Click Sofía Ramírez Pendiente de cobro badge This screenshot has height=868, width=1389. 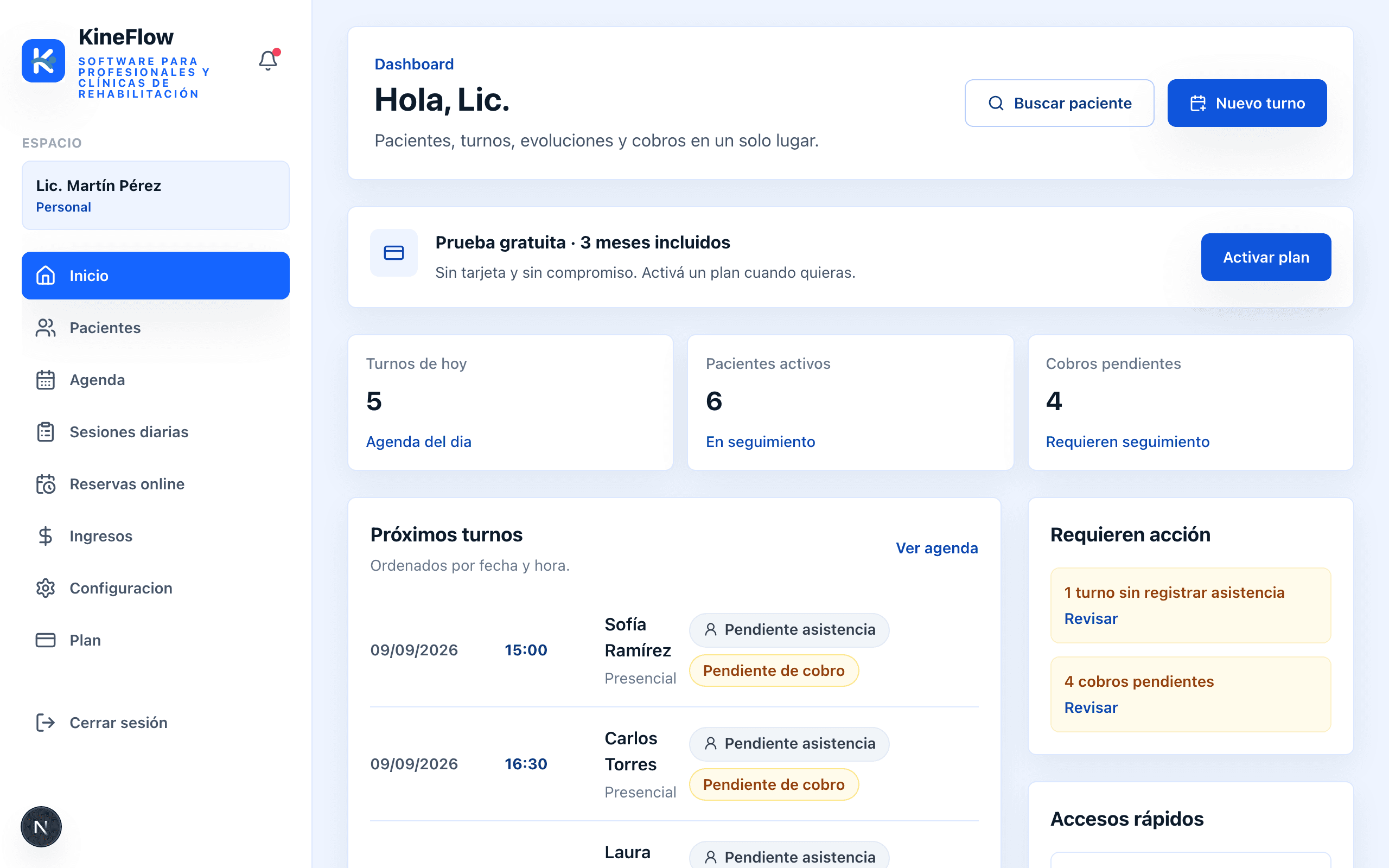coord(774,671)
